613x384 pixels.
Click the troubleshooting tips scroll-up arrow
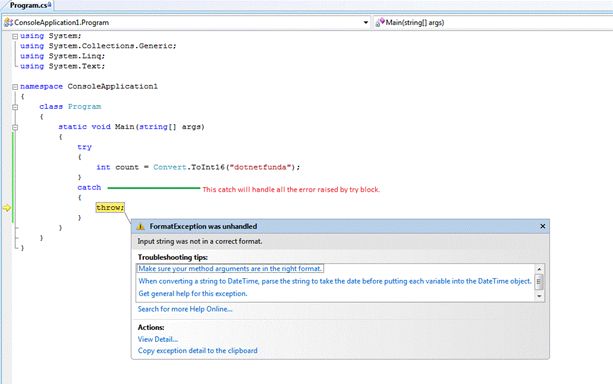(x=539, y=269)
